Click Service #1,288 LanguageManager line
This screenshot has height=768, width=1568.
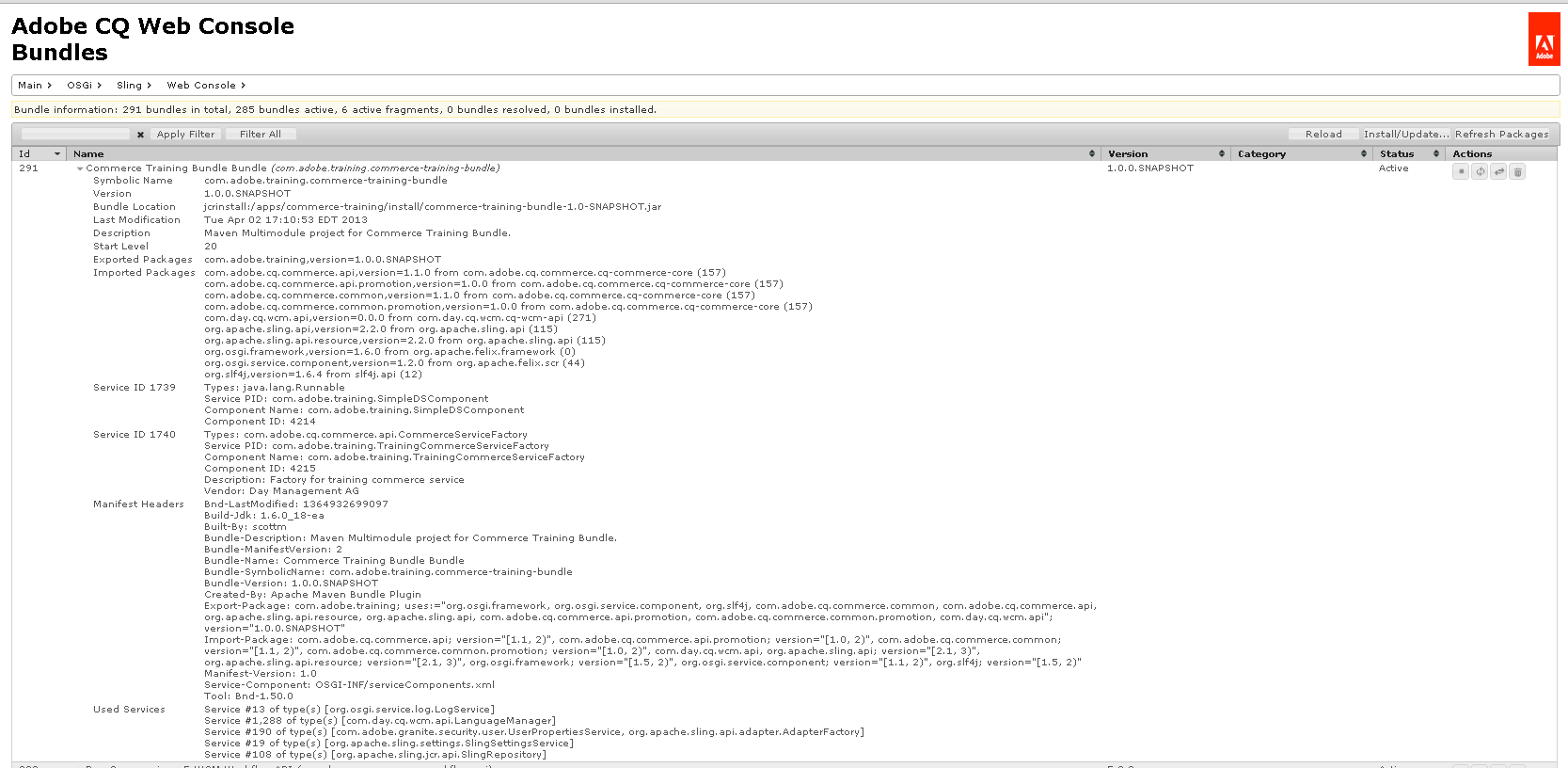pos(380,721)
